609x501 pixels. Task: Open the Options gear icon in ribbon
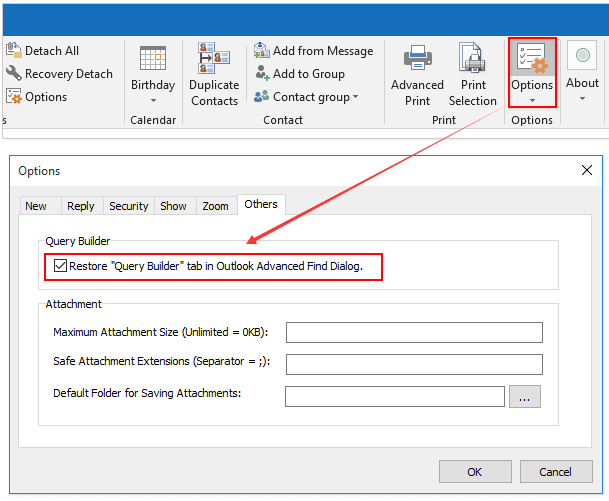click(x=532, y=60)
